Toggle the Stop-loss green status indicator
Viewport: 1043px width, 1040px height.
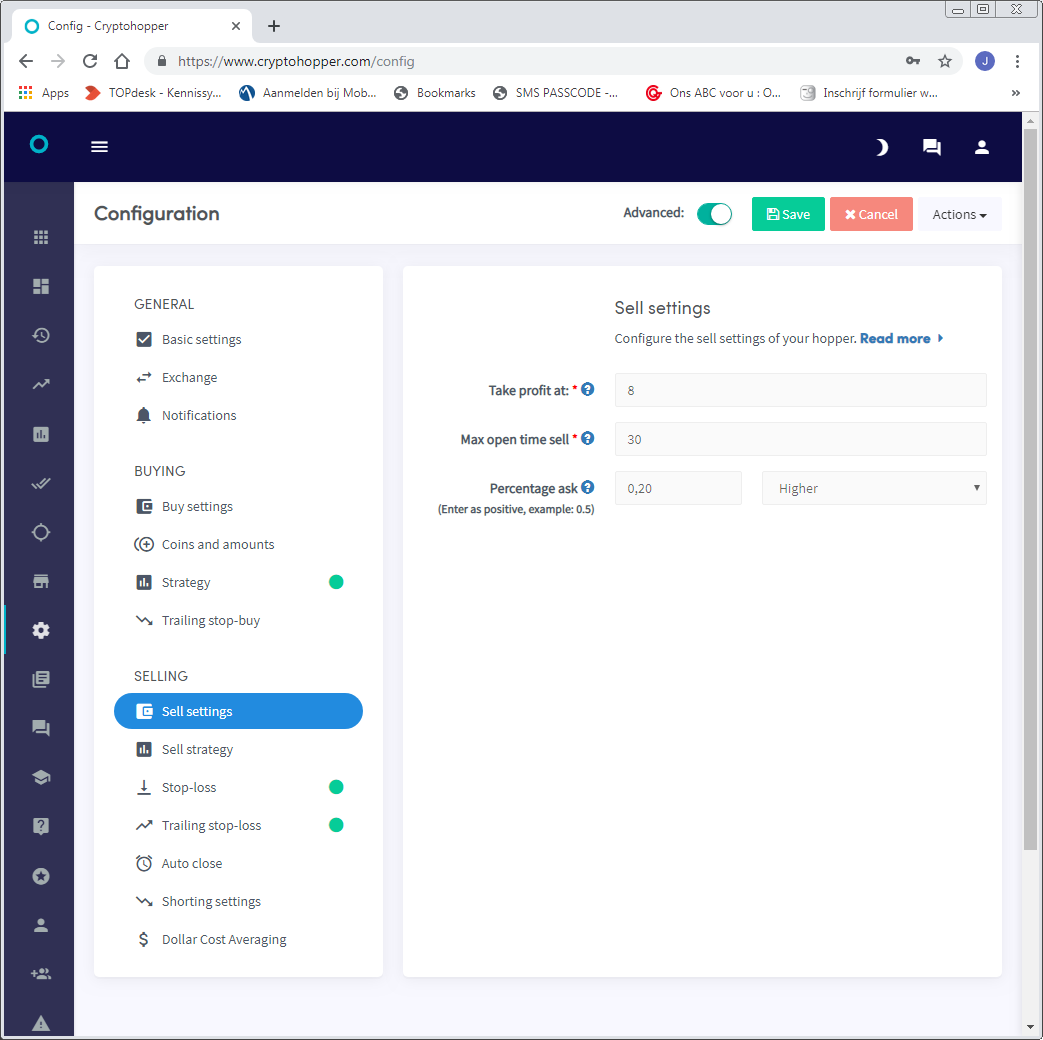[x=336, y=787]
